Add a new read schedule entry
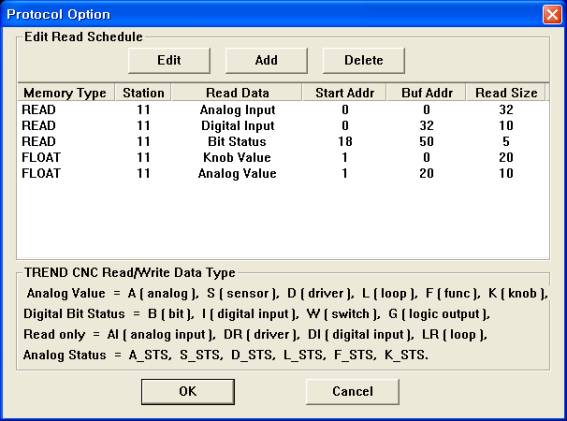Screen dimensions: 567x421 tap(266, 60)
